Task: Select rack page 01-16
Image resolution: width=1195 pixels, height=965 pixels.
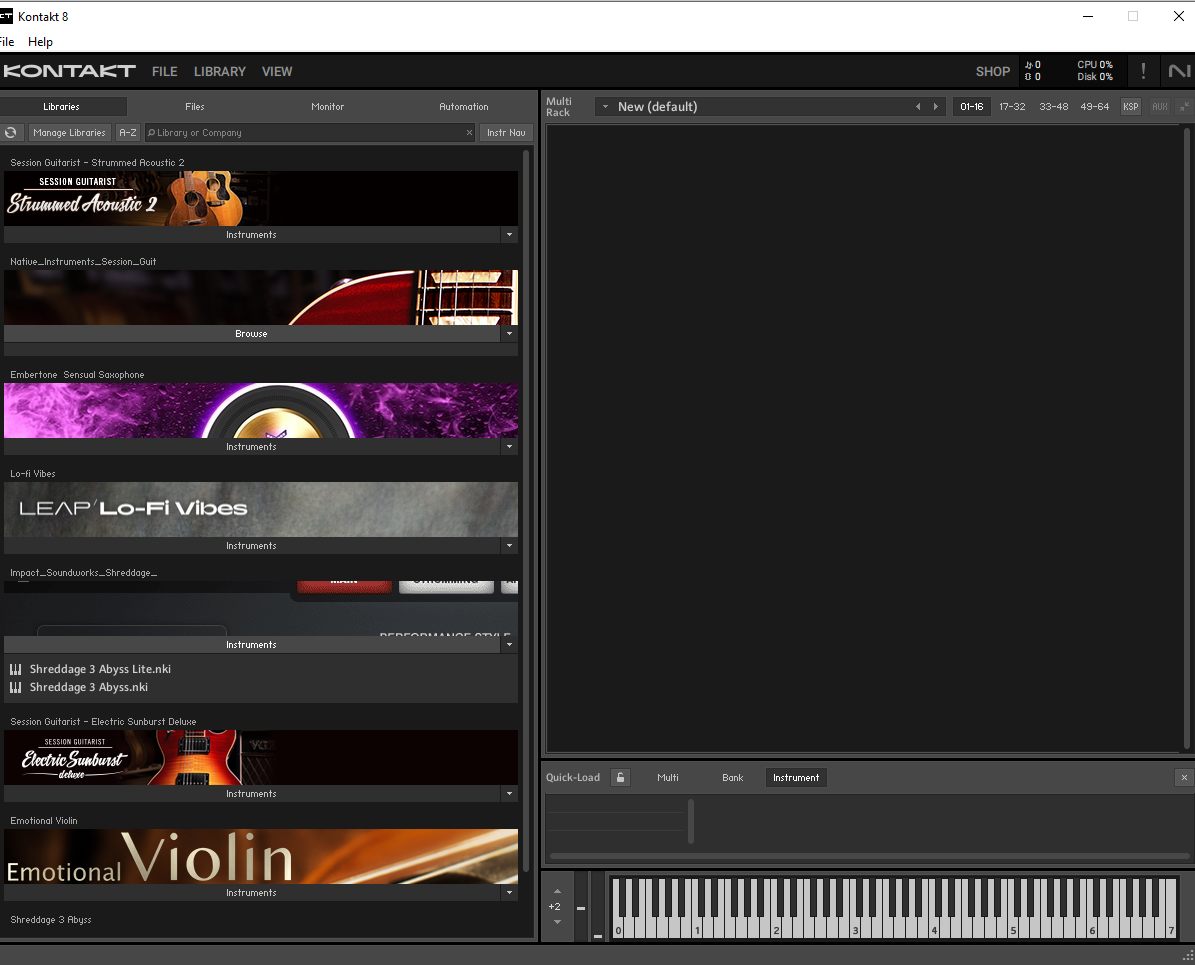Action: (972, 107)
